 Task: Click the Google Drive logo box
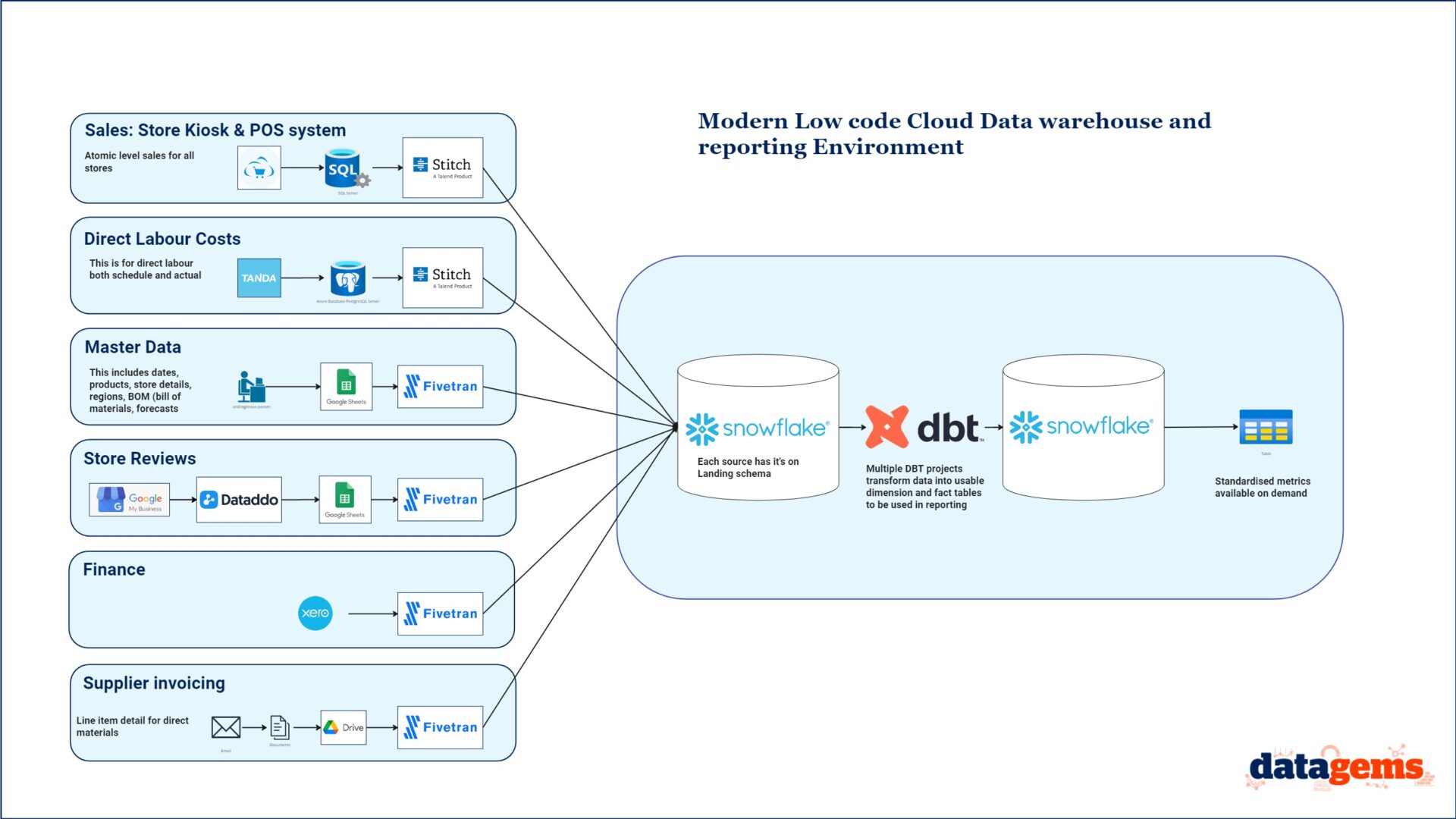344,727
